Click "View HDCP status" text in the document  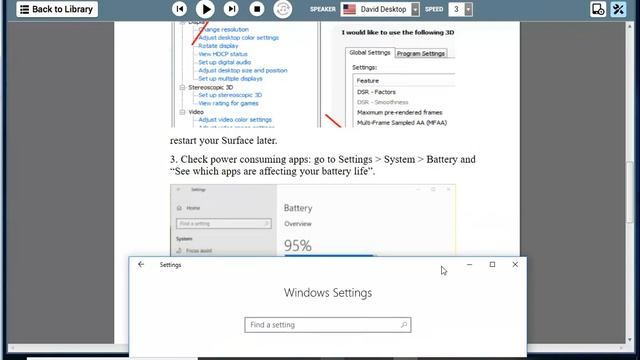[x=223, y=54]
